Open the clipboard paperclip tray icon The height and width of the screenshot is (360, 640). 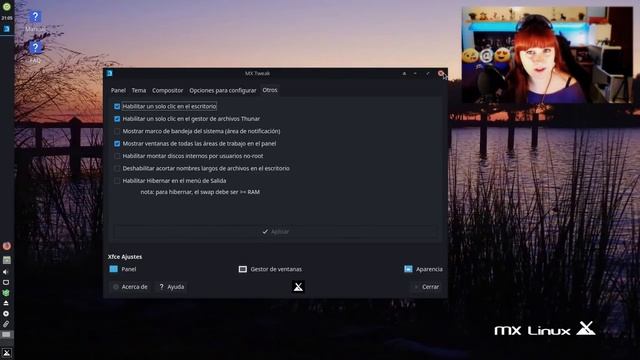[x=6, y=324]
